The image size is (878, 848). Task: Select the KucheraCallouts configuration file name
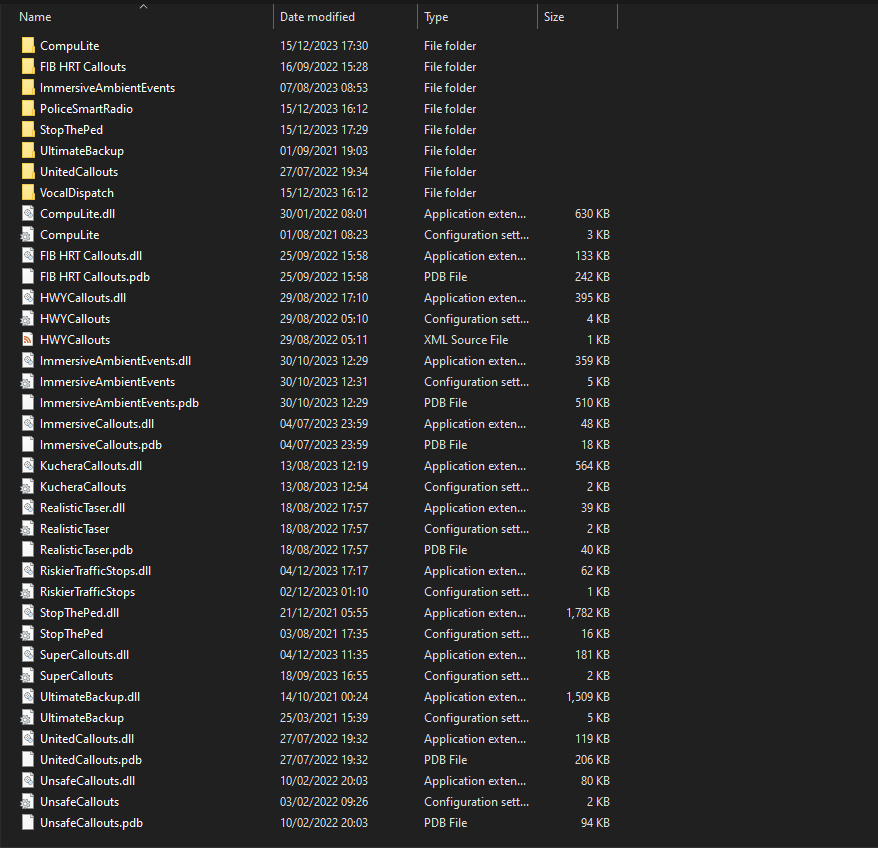pos(83,487)
